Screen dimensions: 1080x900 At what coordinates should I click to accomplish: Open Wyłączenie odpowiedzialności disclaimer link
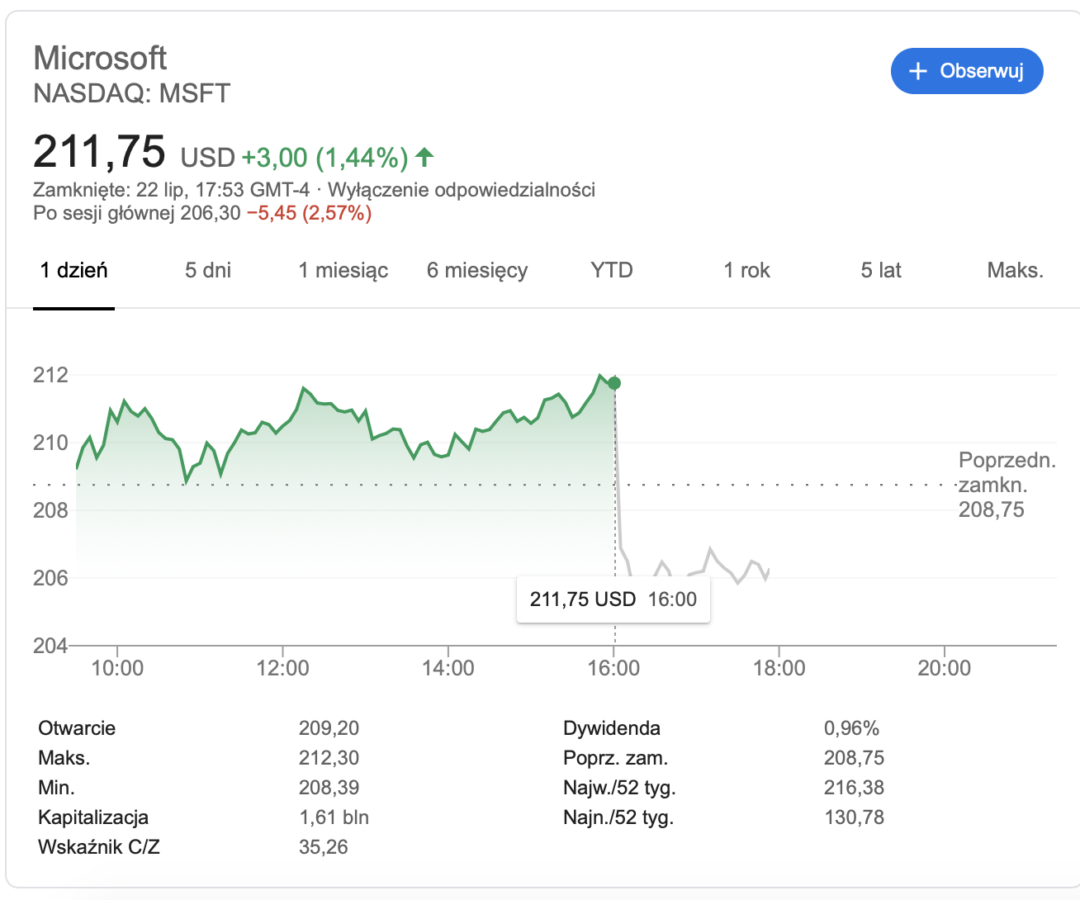point(461,189)
